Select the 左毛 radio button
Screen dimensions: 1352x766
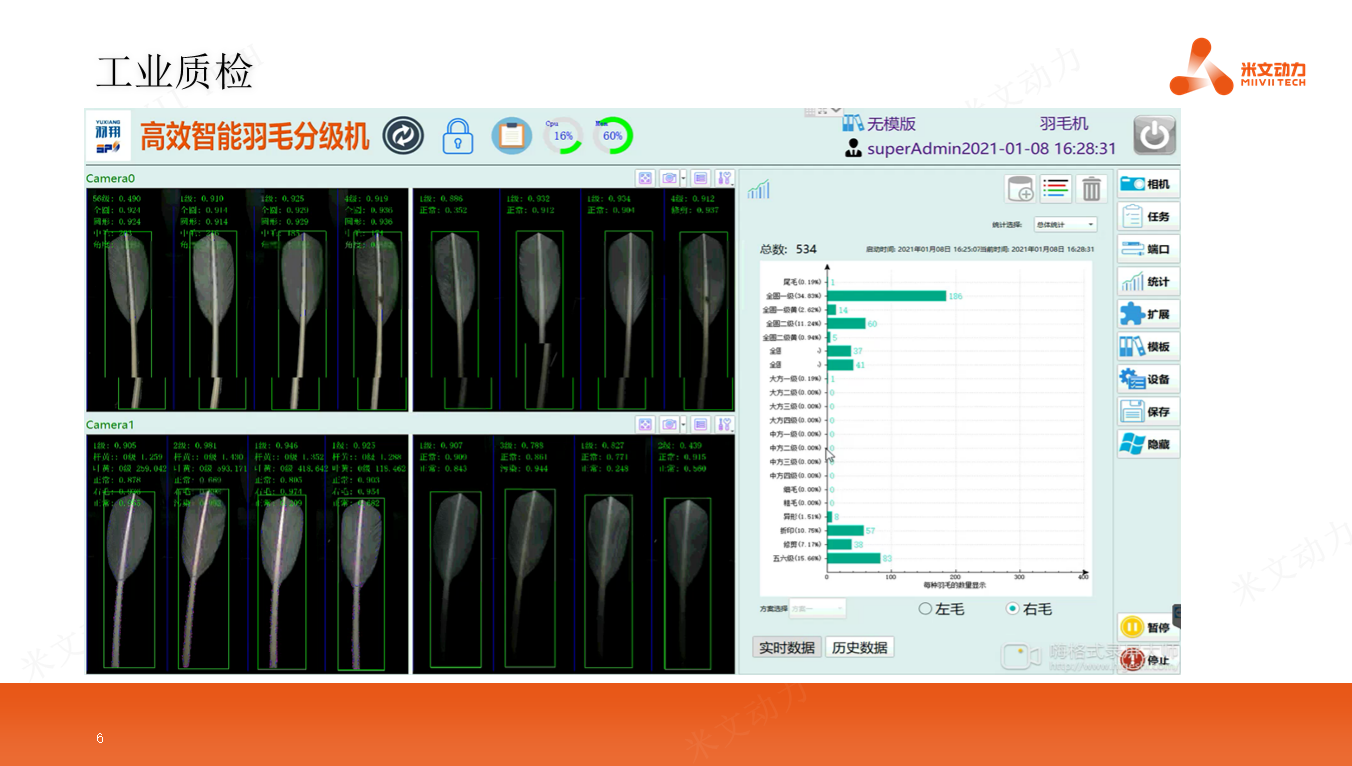tap(925, 609)
